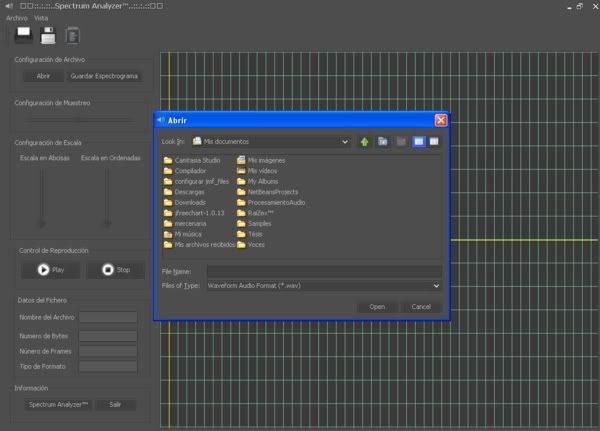This screenshot has width=600, height=431.
Task: Select the Compilador folder
Action: (185, 171)
